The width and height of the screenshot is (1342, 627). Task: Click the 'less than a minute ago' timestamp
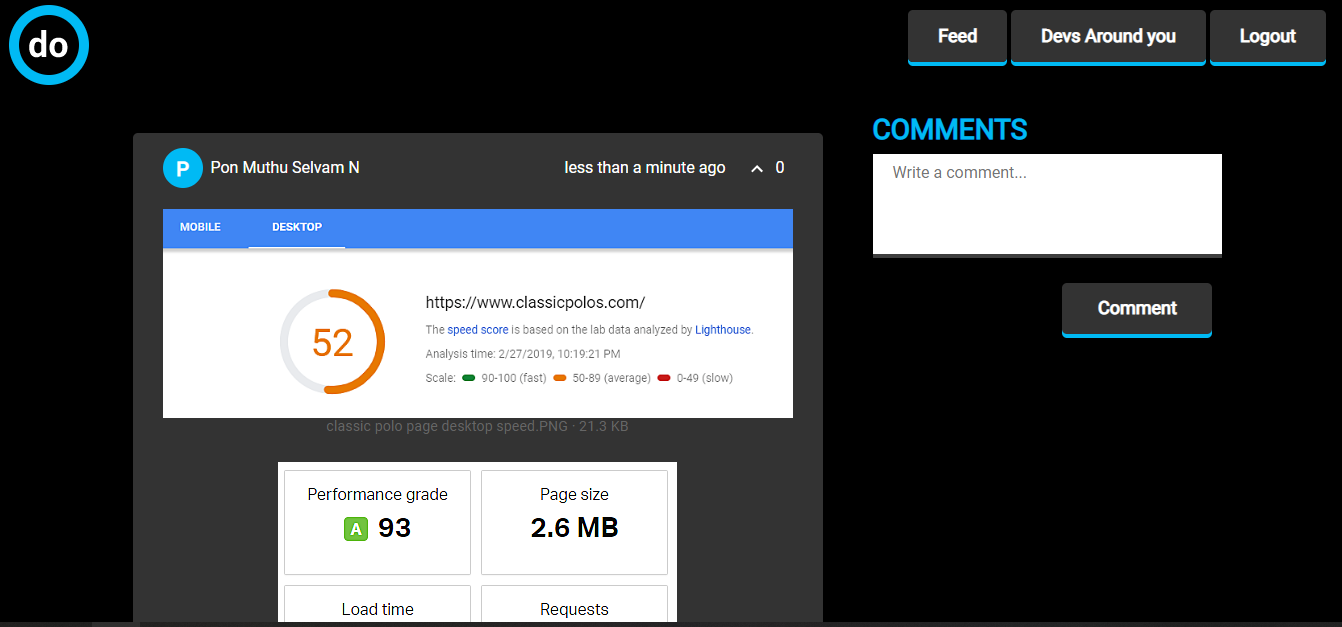click(645, 168)
